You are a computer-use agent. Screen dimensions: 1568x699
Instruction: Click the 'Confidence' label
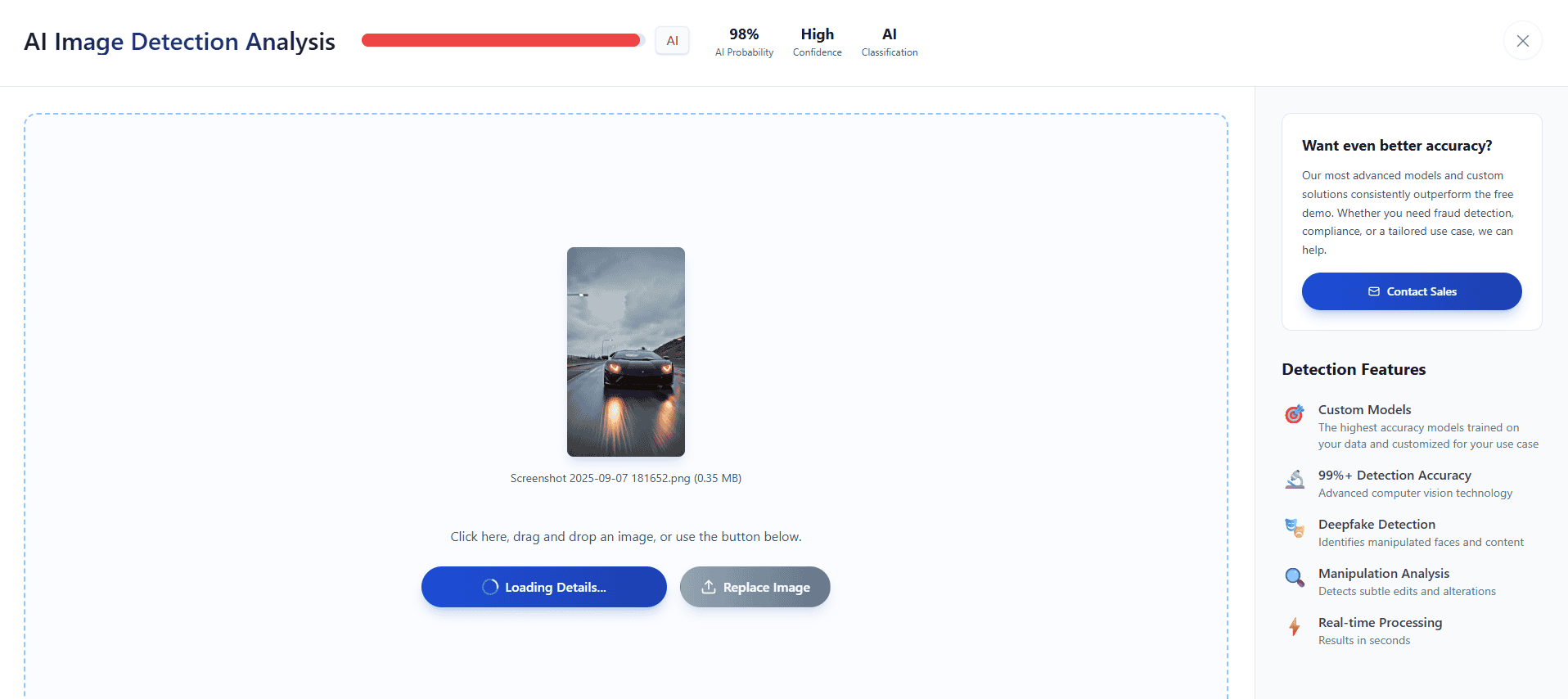pos(817,52)
